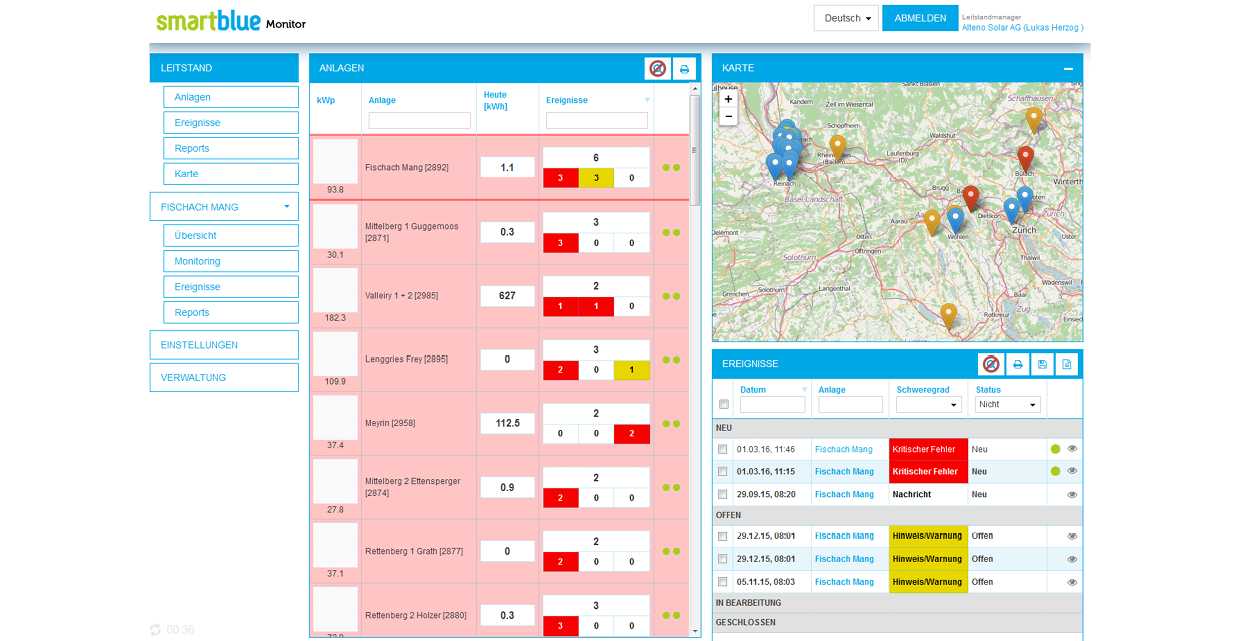Image resolution: width=1240 pixels, height=641 pixels.
Task: Click the Abmelden button
Action: 920,18
